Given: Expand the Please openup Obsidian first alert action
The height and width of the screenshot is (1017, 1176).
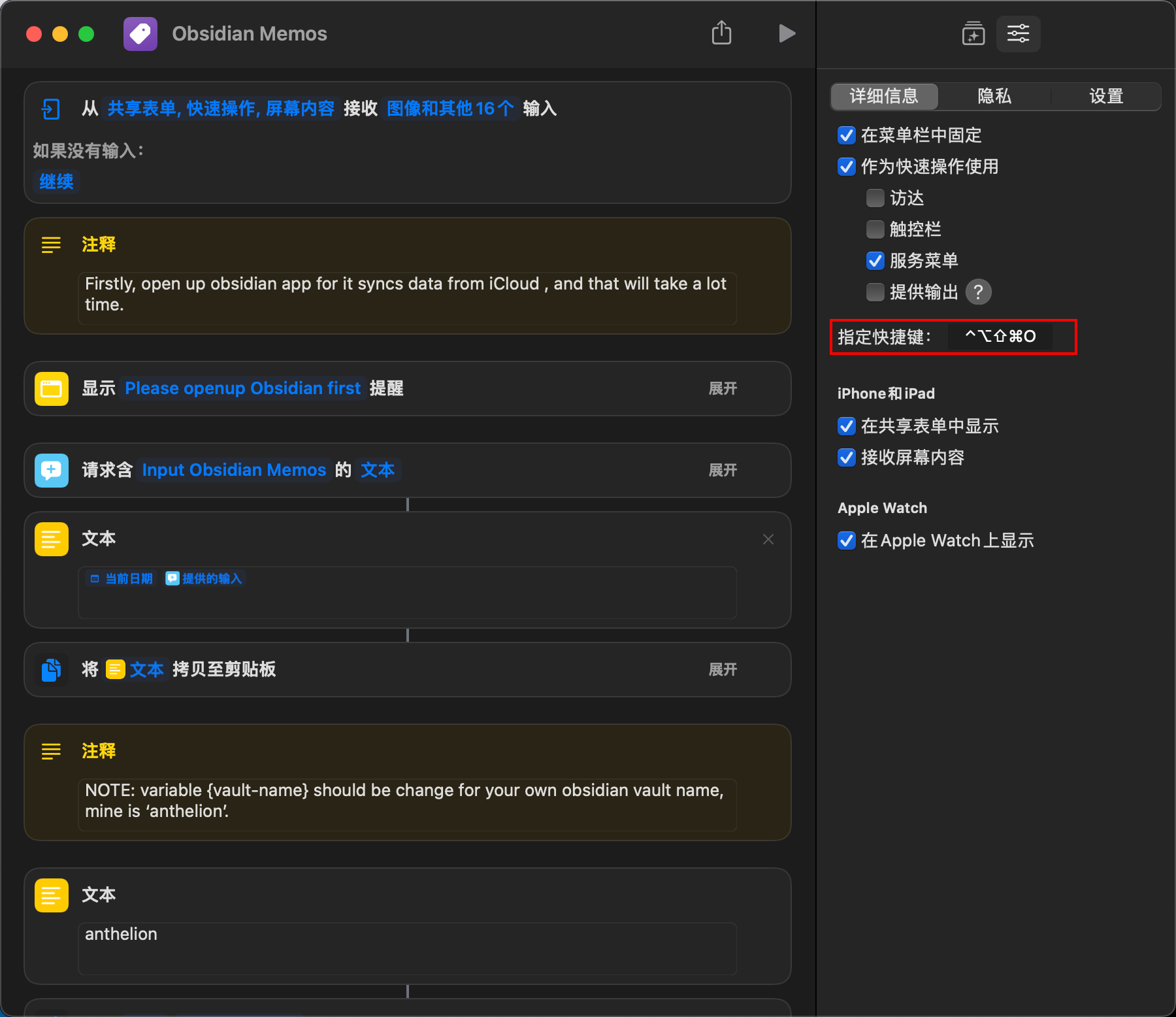Looking at the screenshot, I should [x=723, y=389].
